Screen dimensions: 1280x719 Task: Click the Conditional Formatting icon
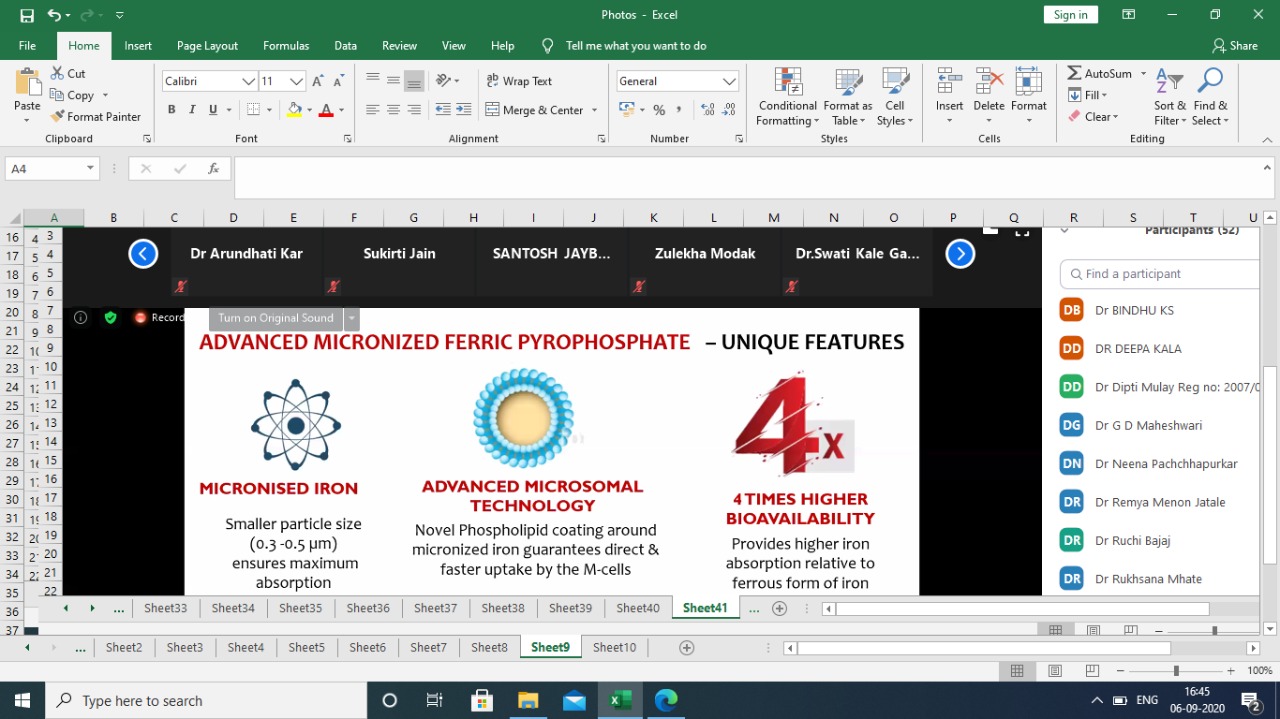pyautogui.click(x=788, y=82)
